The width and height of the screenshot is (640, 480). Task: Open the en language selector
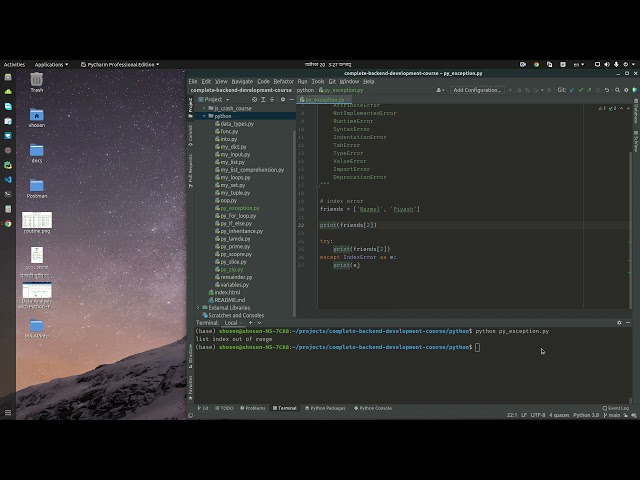tap(579, 64)
